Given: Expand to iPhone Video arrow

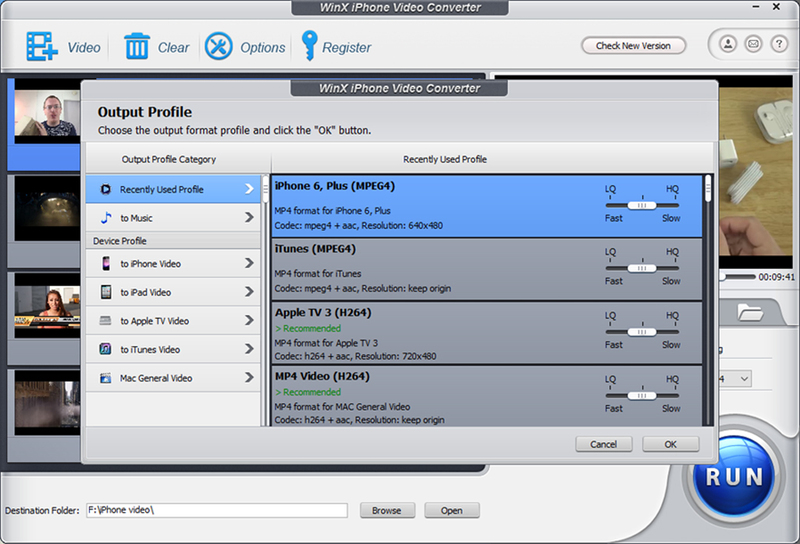Looking at the screenshot, I should coord(249,263).
